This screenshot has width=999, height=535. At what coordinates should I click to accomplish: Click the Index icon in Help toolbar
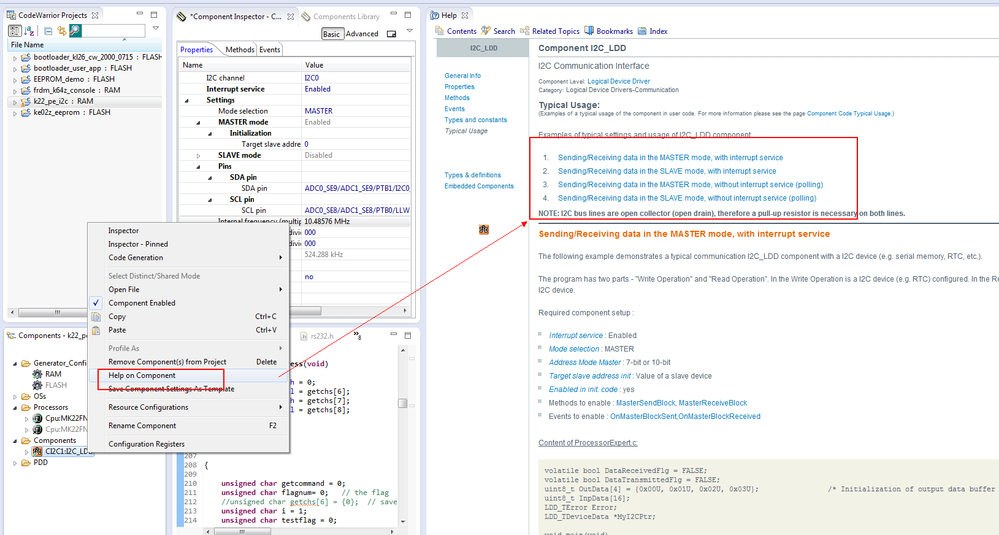click(642, 31)
